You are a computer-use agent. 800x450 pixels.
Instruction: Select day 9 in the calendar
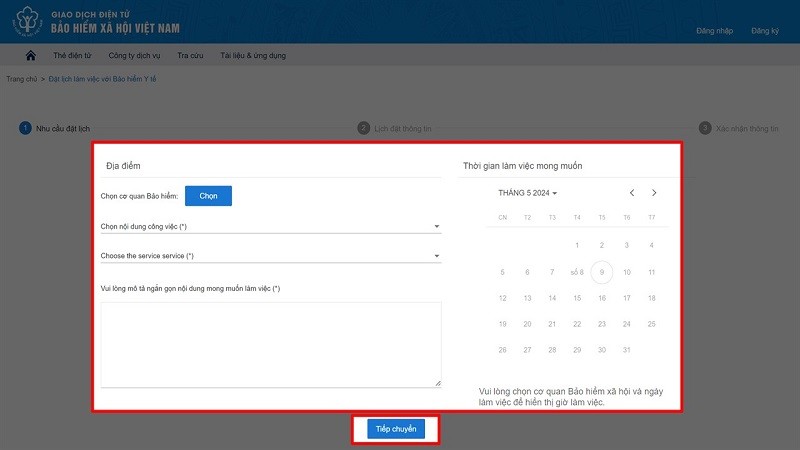[601, 272]
